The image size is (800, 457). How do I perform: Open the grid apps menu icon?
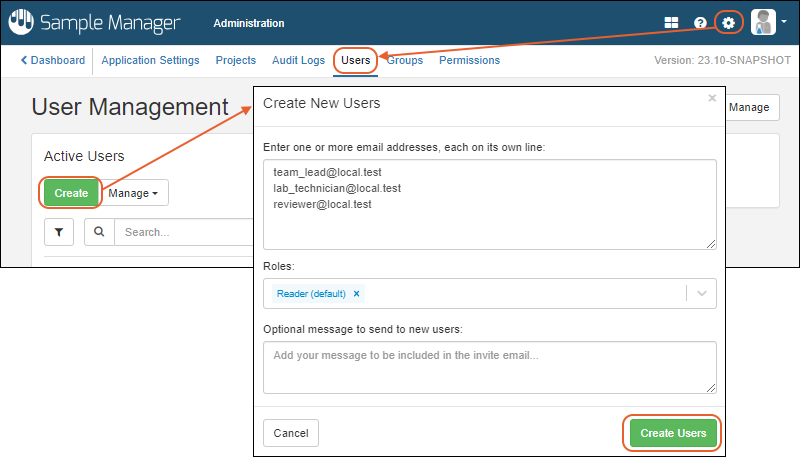click(671, 23)
